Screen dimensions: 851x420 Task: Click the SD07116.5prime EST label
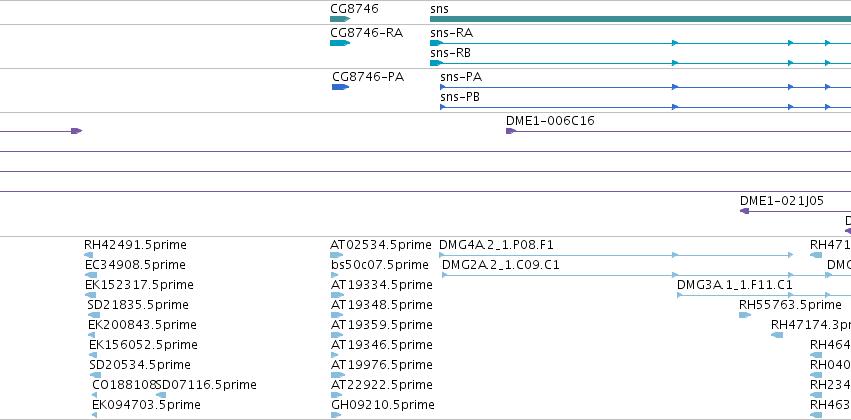point(206,385)
